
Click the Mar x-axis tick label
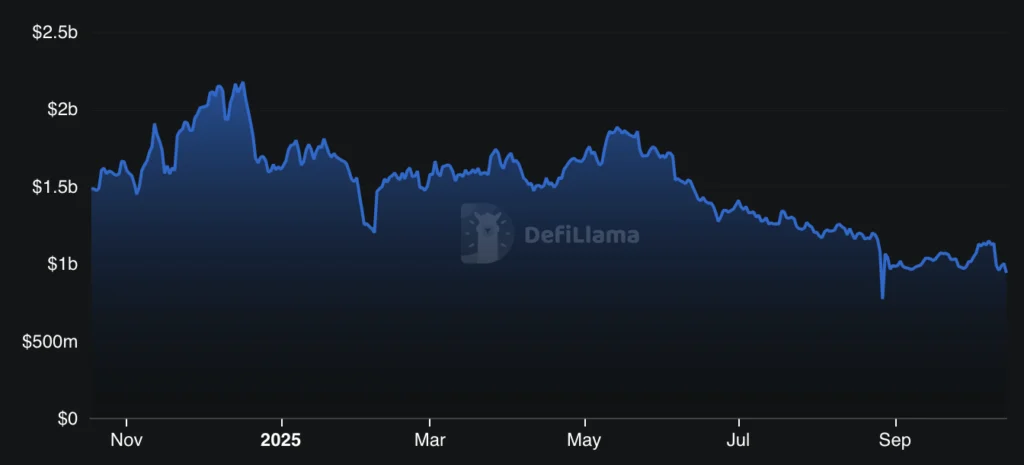tap(430, 440)
